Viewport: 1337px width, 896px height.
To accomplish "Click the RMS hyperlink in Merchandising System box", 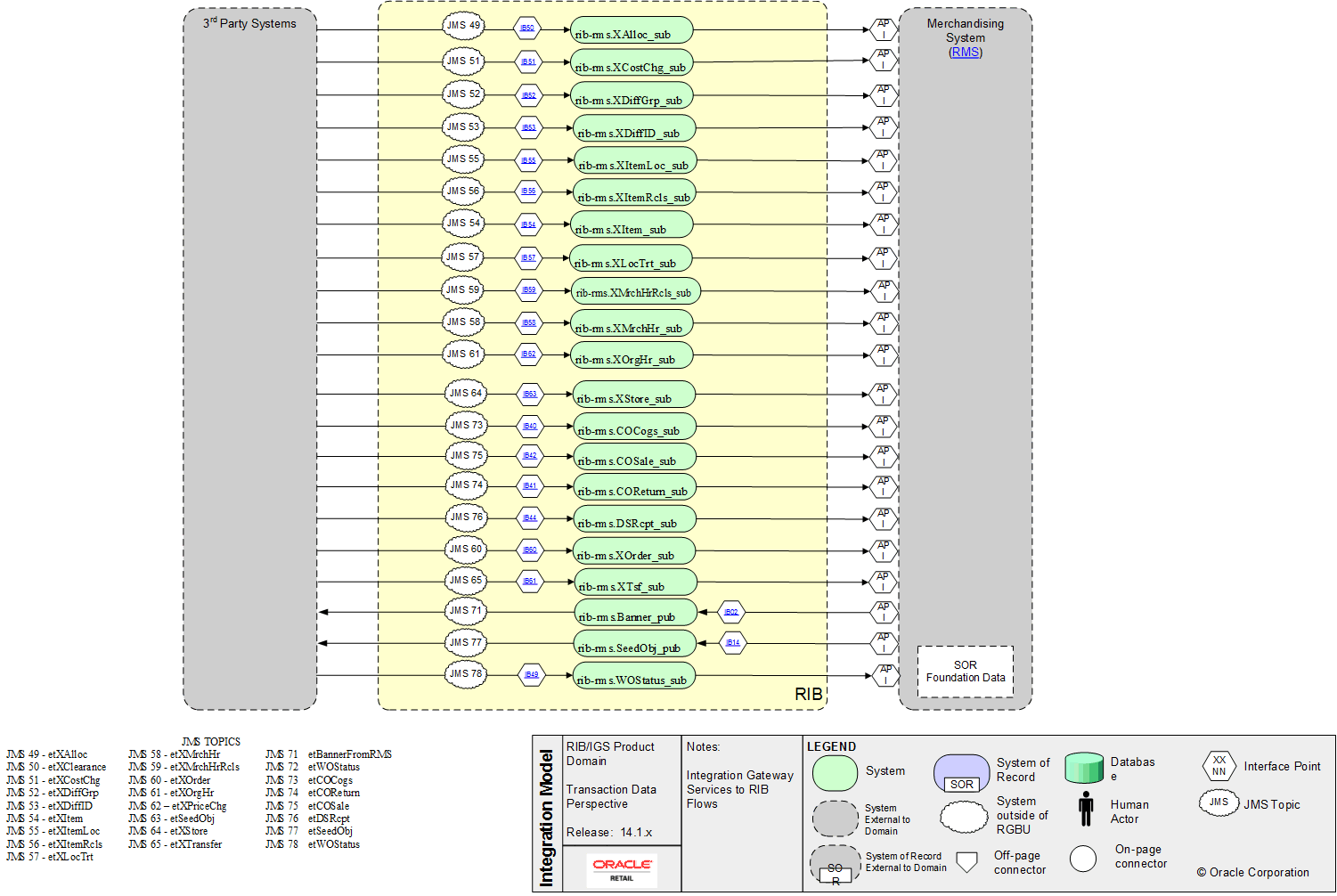I will pos(966,52).
